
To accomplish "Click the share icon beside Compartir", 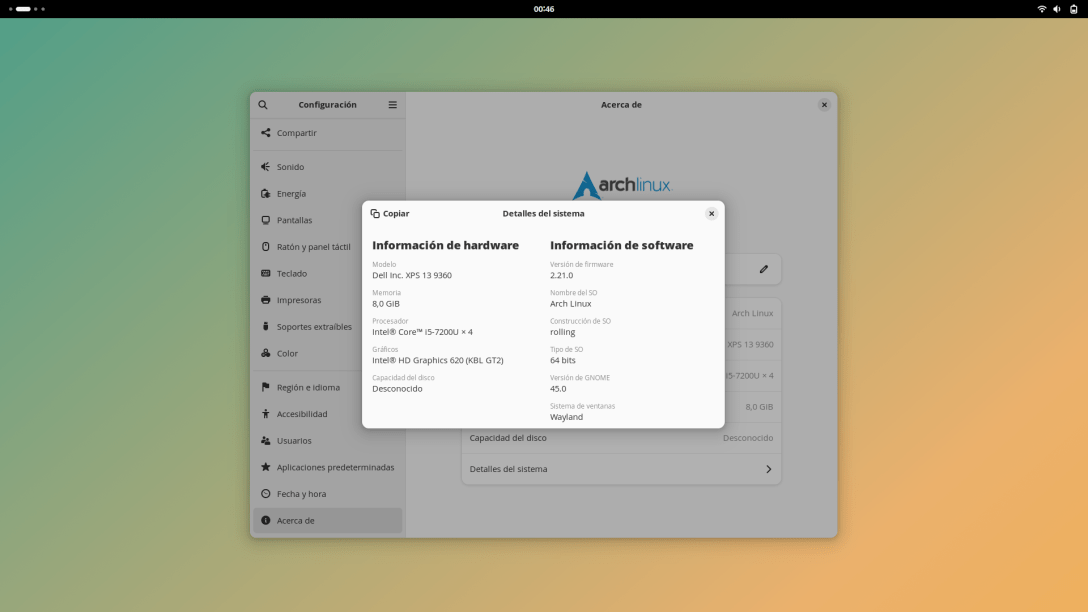I will coord(266,133).
